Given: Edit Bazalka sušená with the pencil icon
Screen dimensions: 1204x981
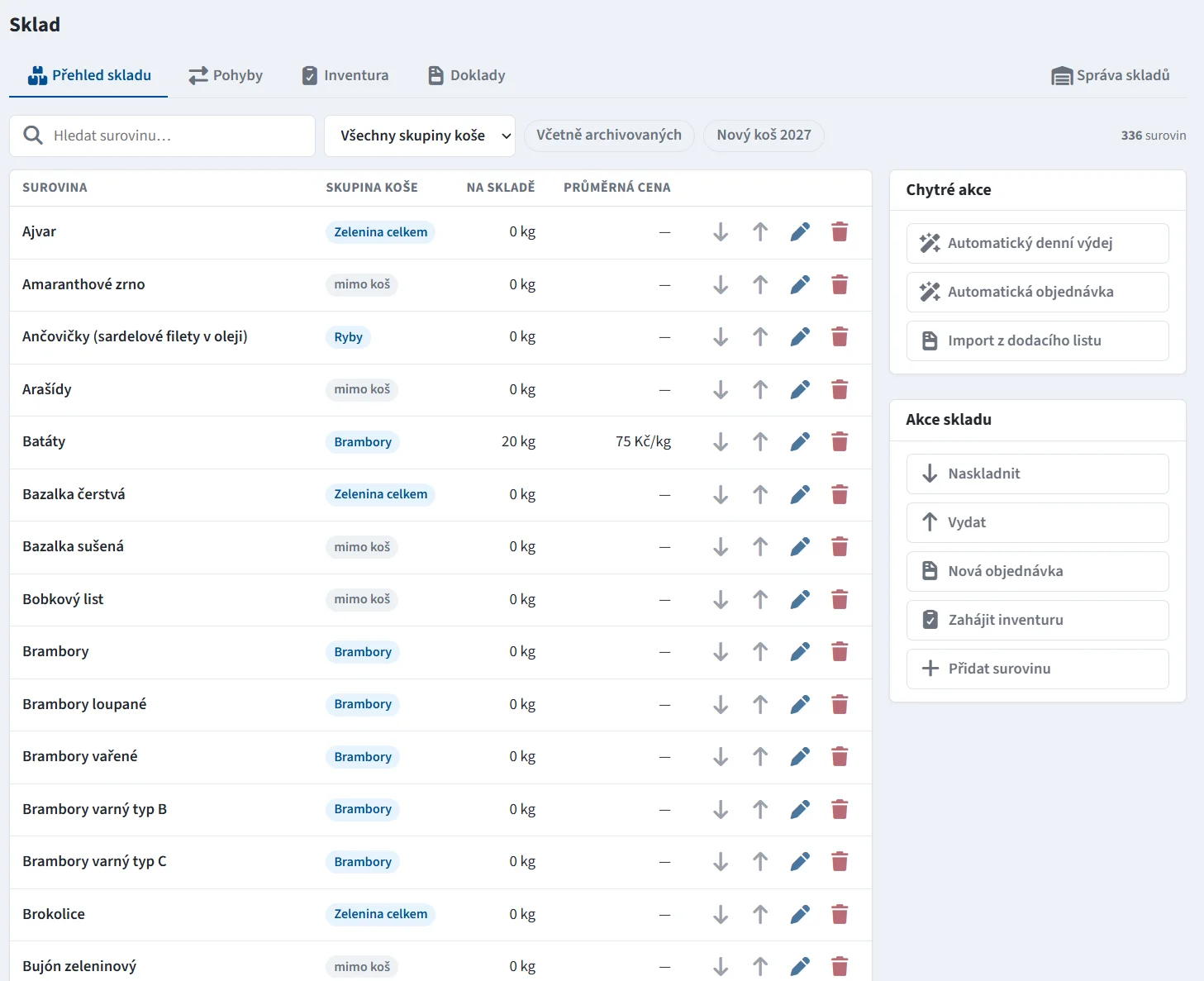Looking at the screenshot, I should [800, 547].
